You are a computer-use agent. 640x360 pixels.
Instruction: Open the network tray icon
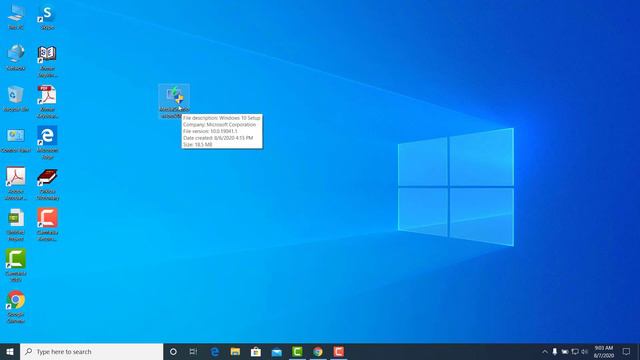(x=575, y=351)
